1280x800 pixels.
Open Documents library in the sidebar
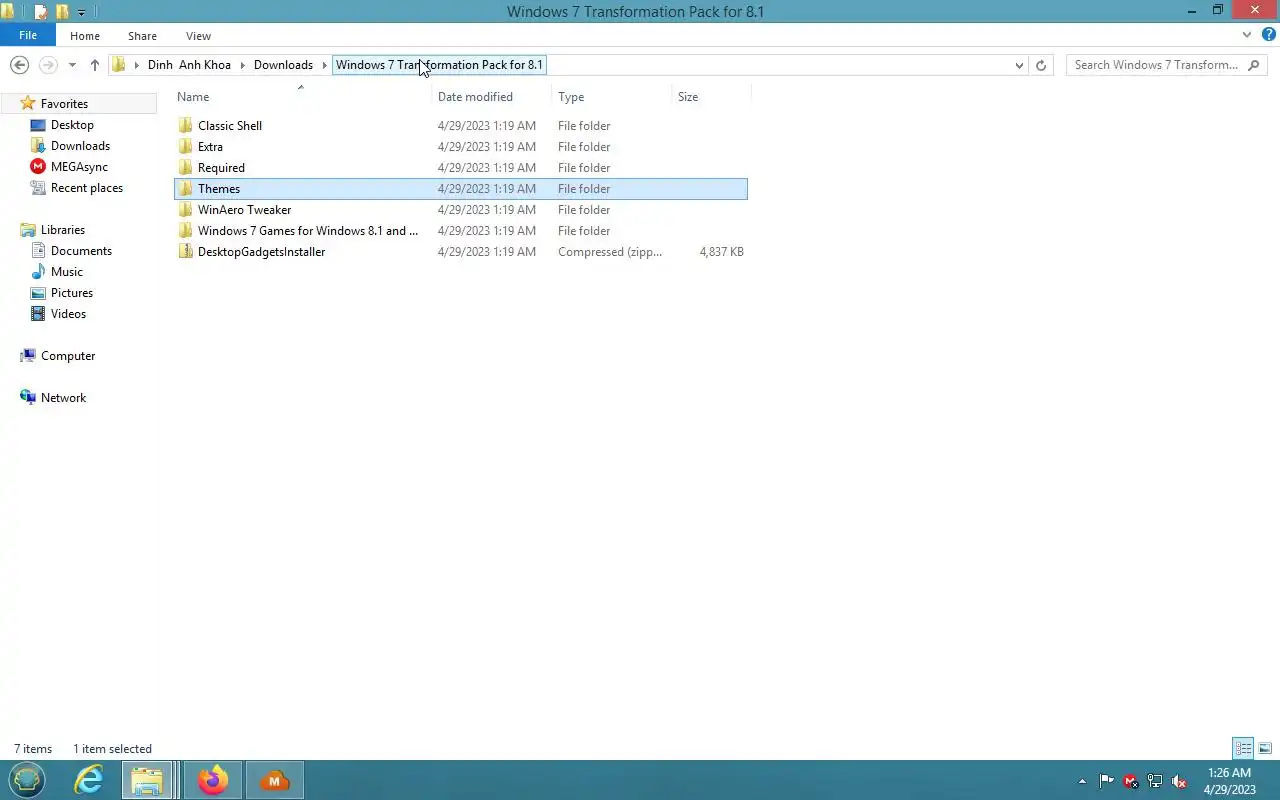tap(81, 251)
